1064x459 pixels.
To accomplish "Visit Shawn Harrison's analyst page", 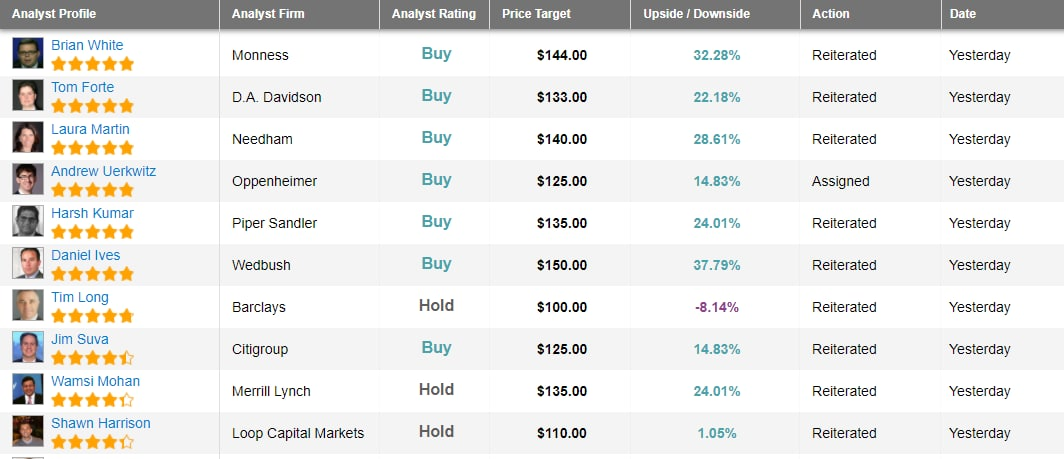I will coord(100,423).
